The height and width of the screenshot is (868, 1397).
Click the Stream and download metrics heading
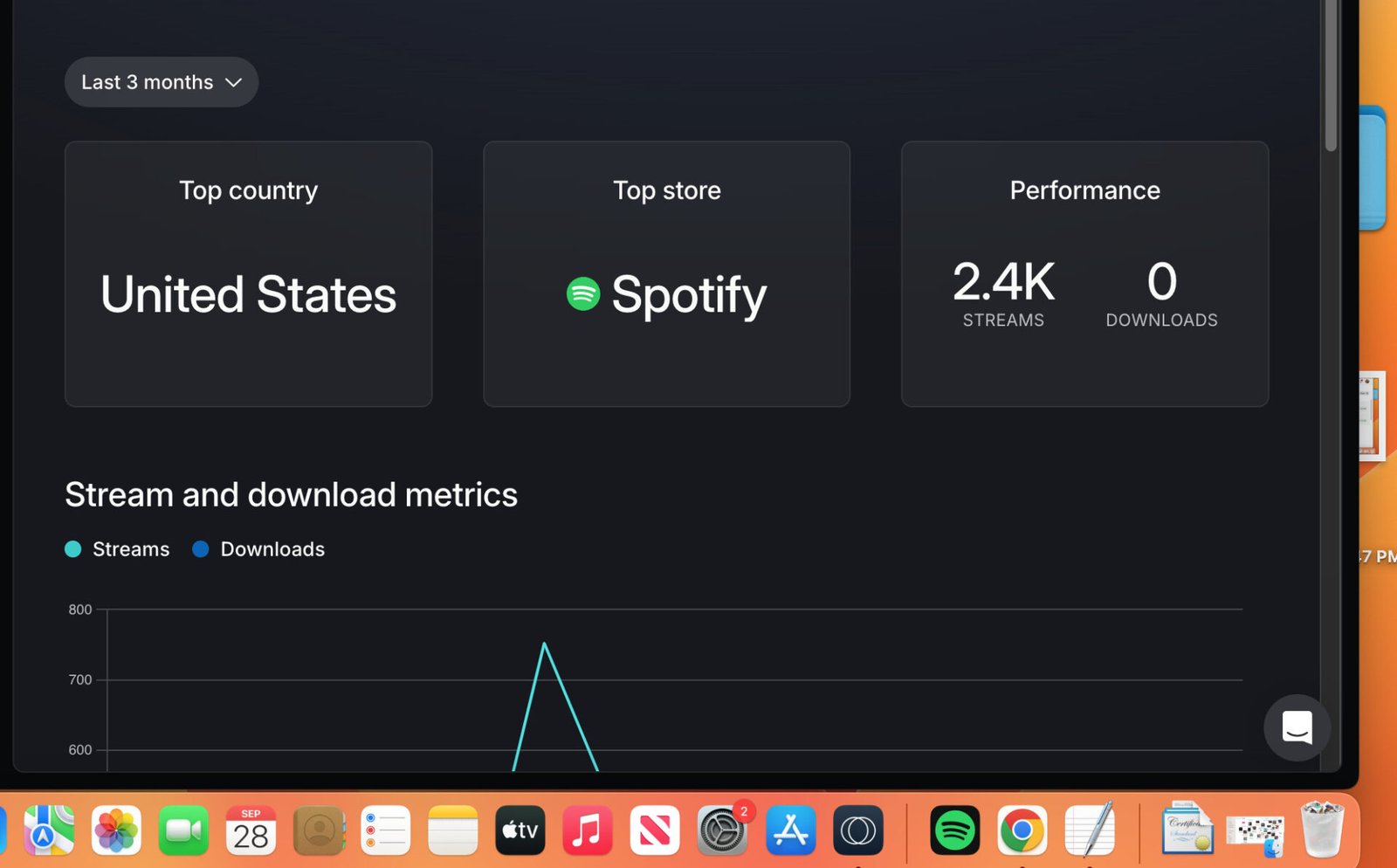292,495
